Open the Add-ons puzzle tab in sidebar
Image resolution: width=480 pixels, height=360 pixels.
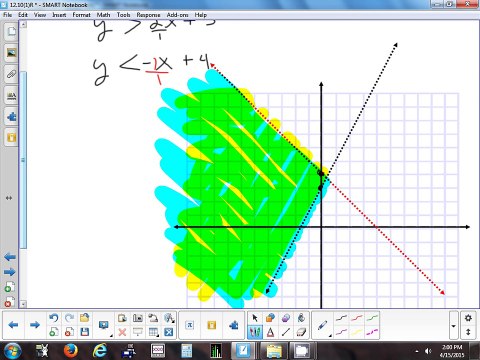(x=11, y=117)
